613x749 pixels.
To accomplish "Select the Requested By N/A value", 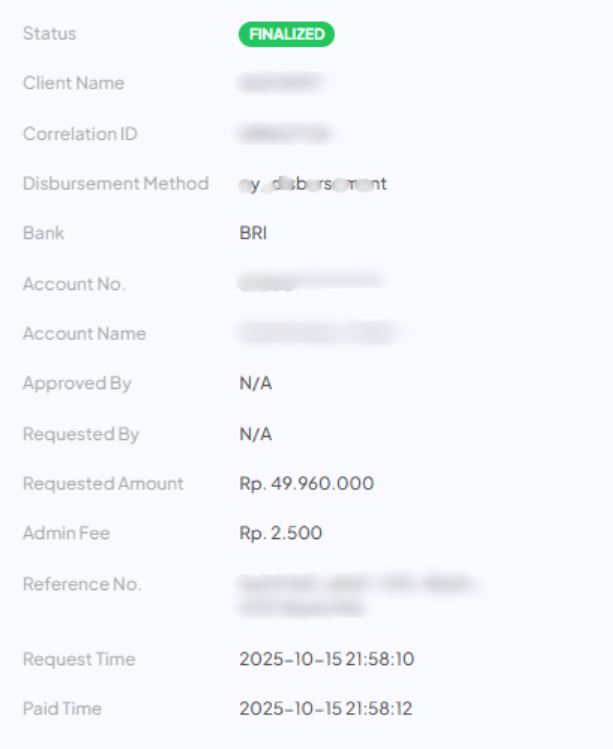I will click(x=255, y=434).
